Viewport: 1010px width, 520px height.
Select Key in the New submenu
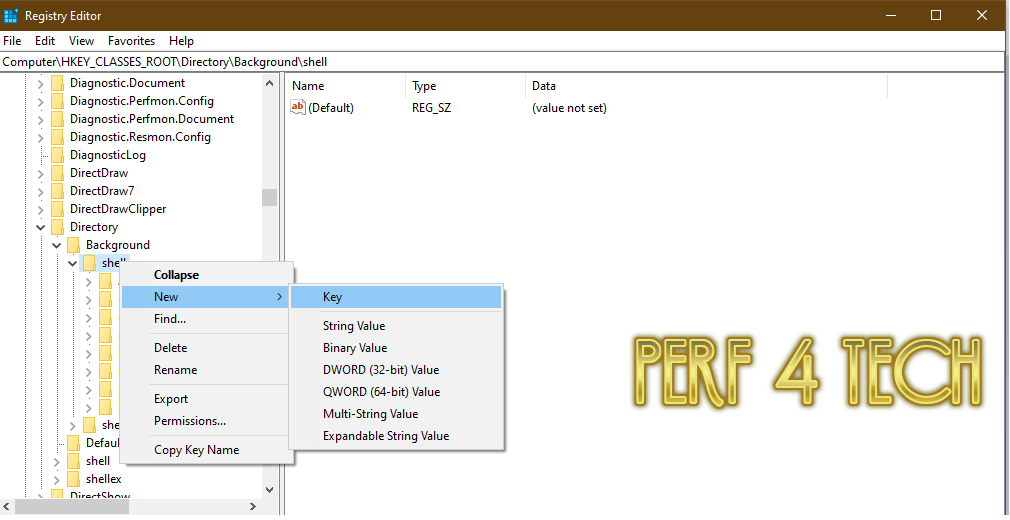pos(395,297)
